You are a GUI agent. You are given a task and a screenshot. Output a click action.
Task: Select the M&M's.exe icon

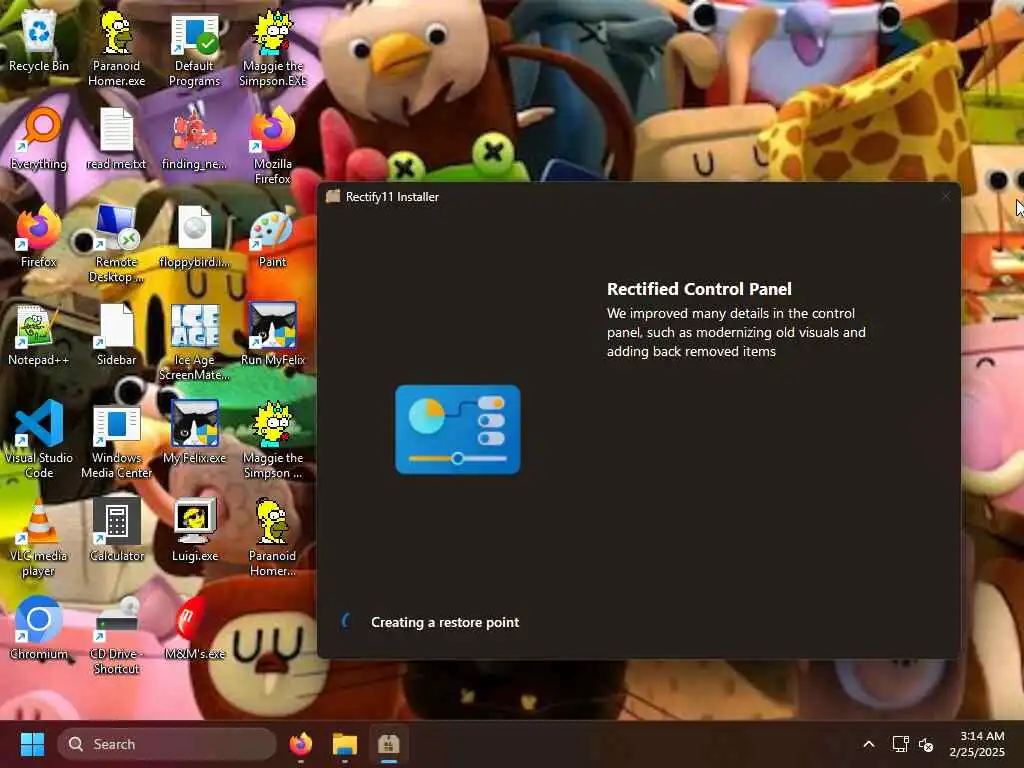(x=195, y=628)
